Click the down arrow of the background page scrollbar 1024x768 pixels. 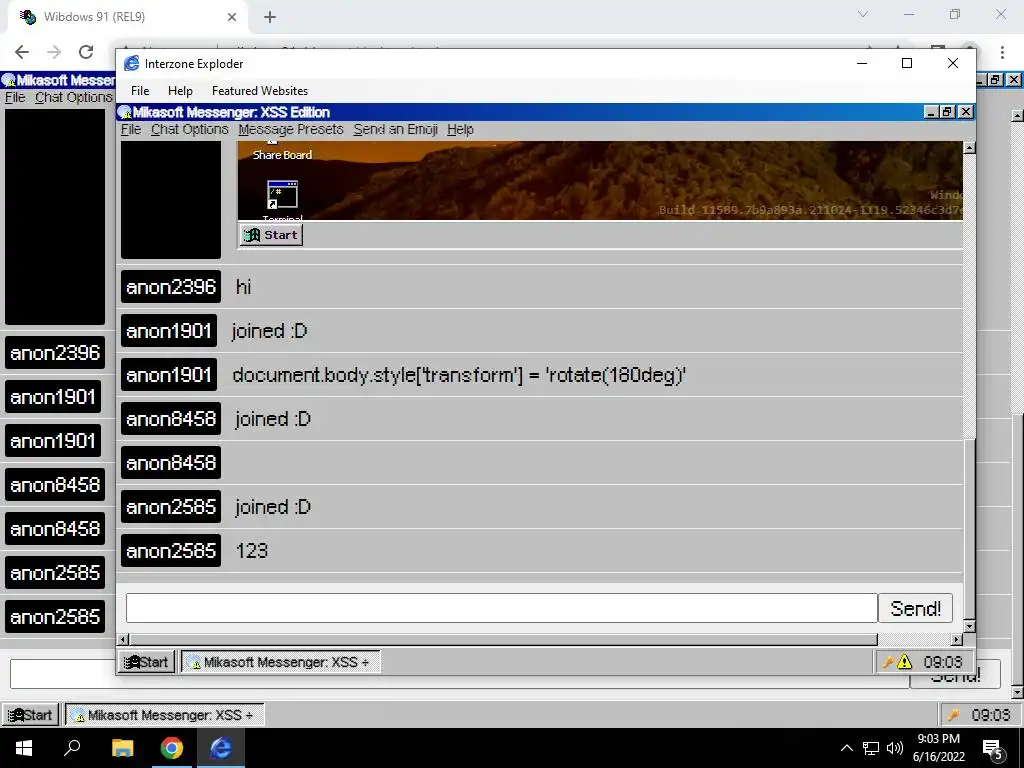click(x=1017, y=692)
